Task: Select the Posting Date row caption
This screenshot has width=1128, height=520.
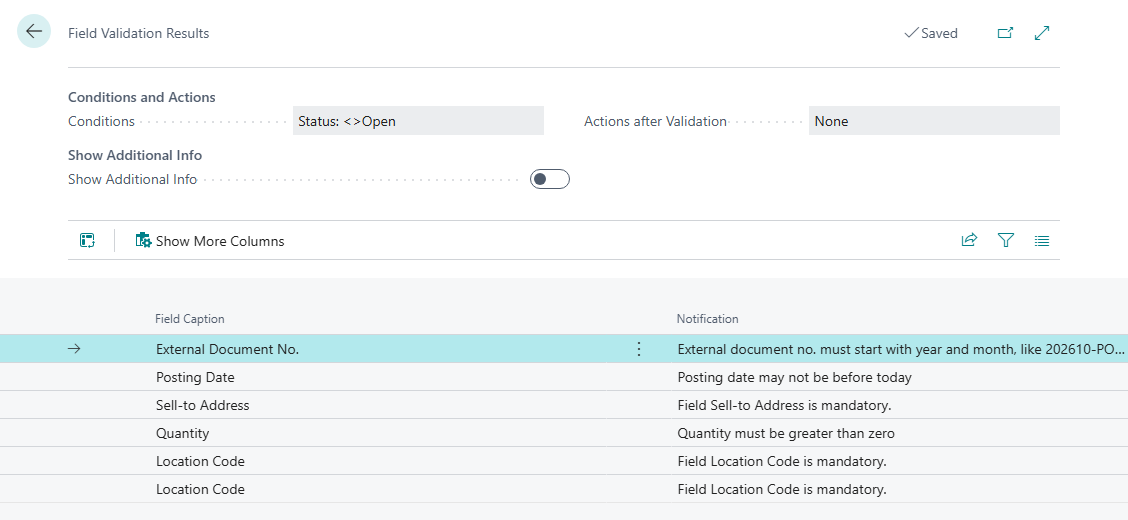Action: (195, 378)
